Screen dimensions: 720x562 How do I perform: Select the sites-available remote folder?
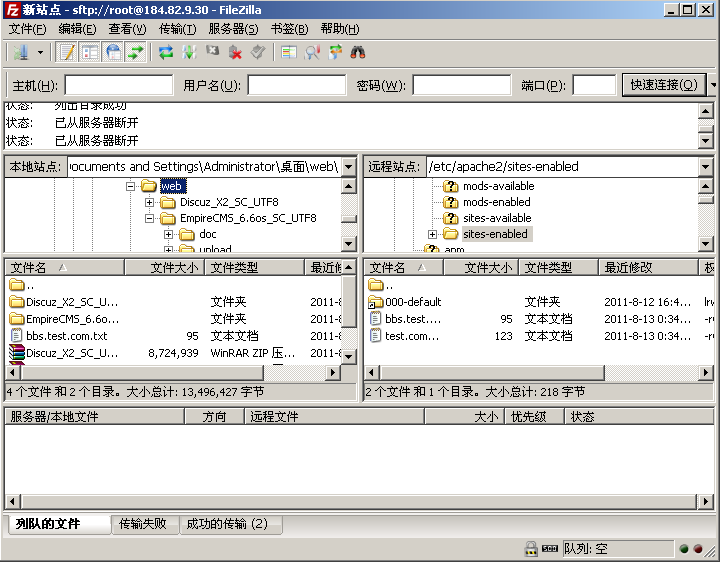tap(497, 219)
